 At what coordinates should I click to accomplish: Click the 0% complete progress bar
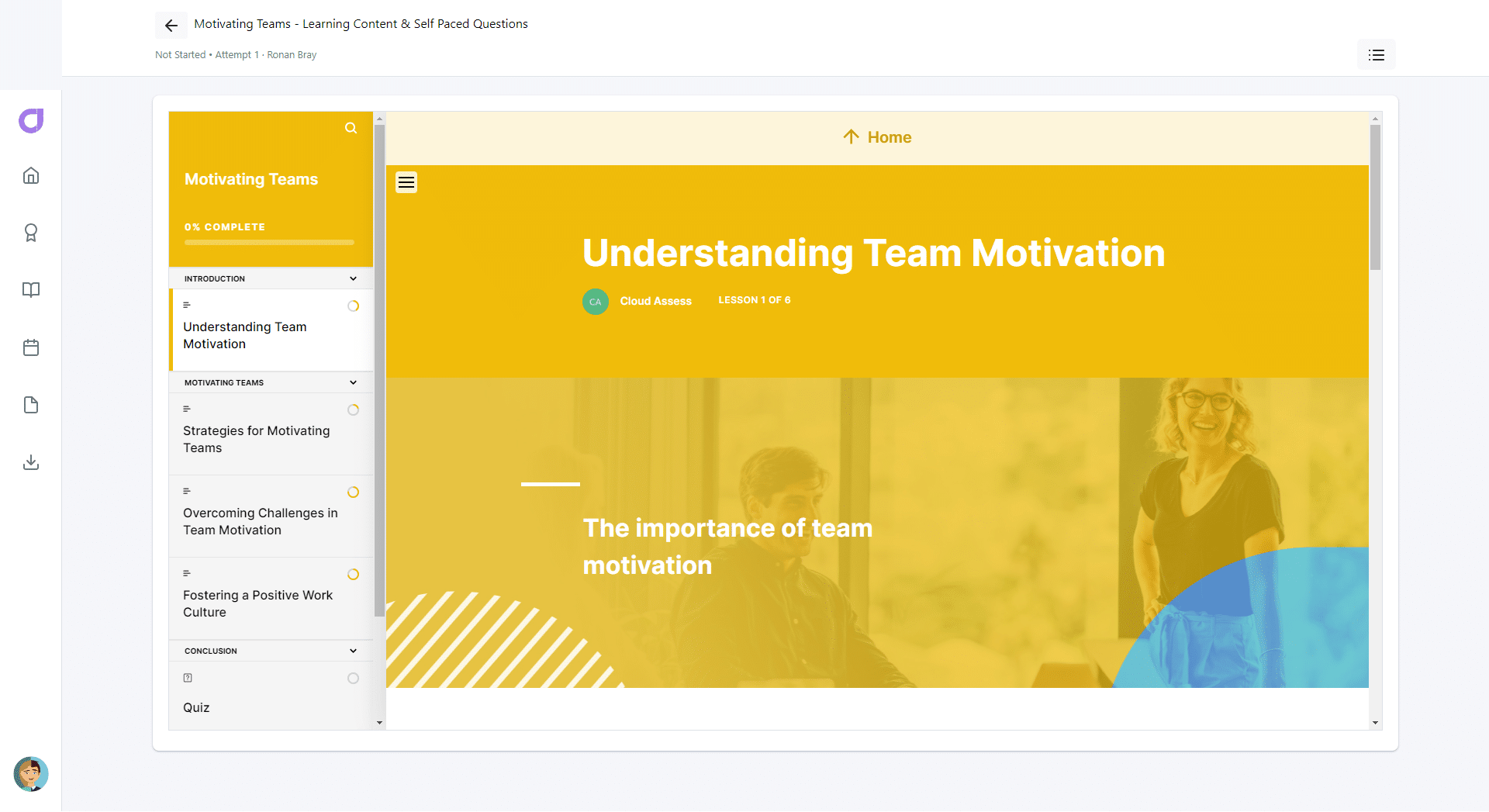pos(269,243)
